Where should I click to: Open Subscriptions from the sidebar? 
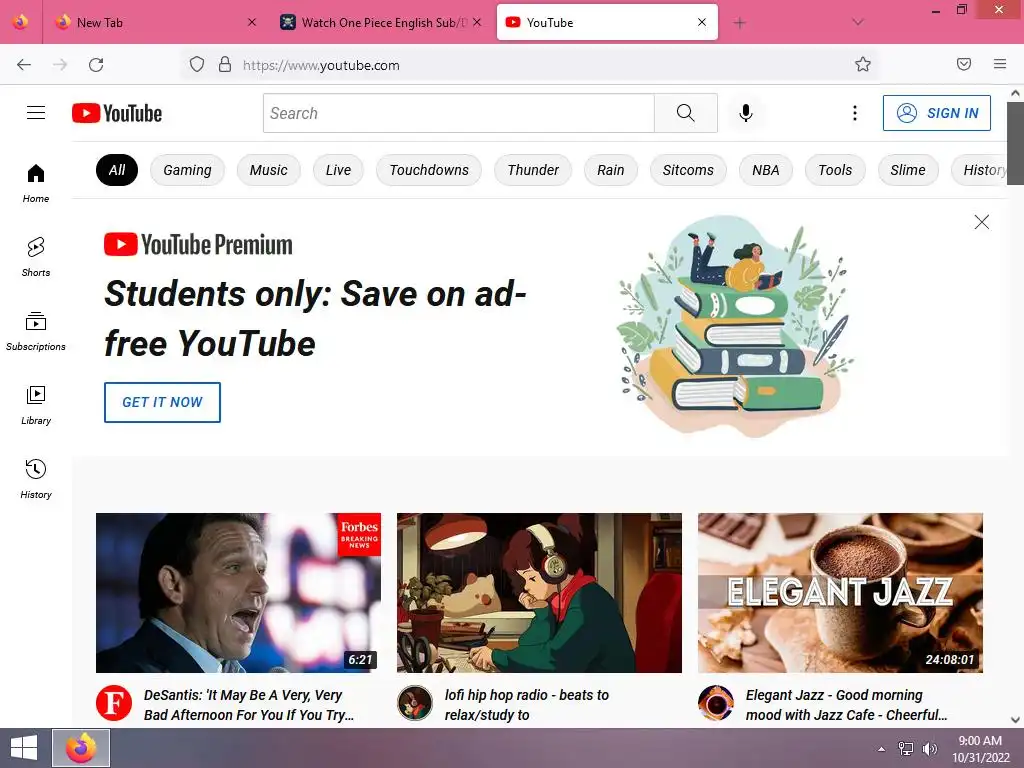[x=36, y=332]
